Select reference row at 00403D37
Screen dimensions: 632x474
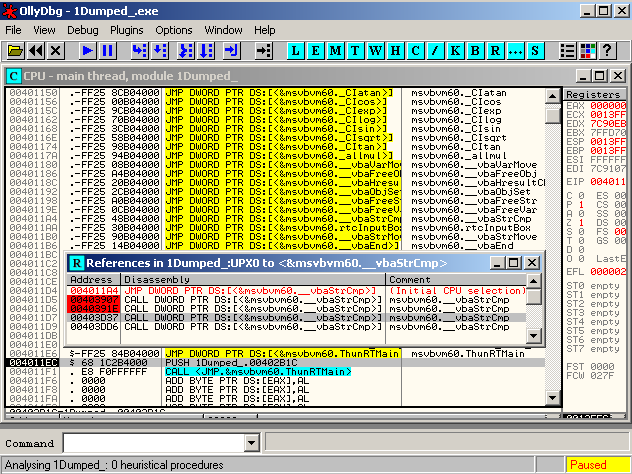[297, 318]
